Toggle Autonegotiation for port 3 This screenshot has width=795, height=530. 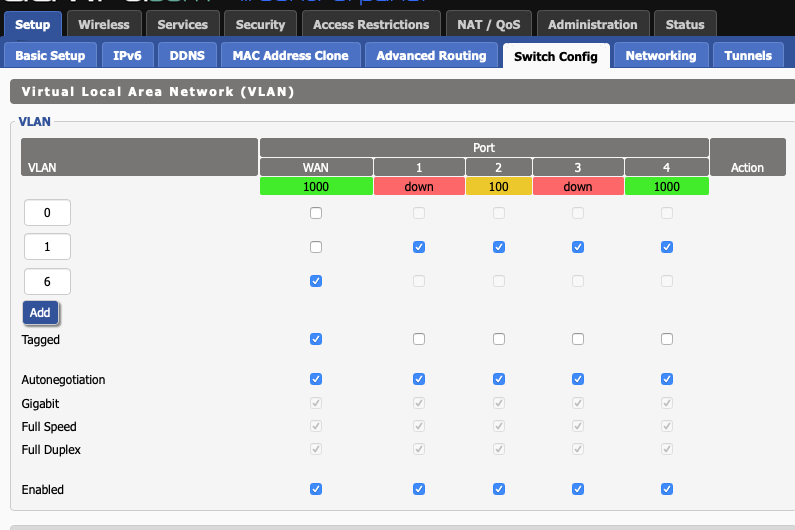(x=578, y=379)
